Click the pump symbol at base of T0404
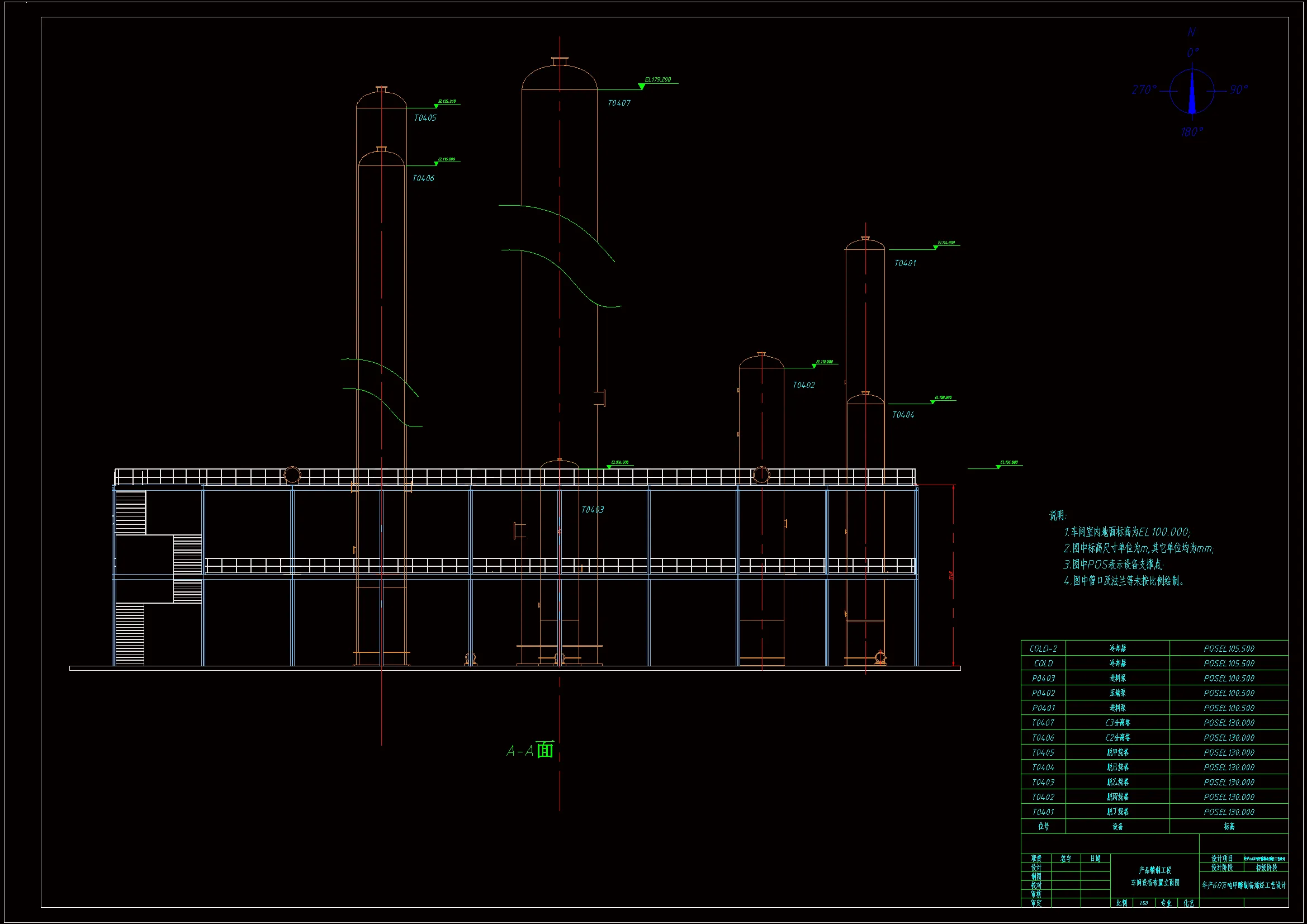The image size is (1307, 924). (880, 657)
